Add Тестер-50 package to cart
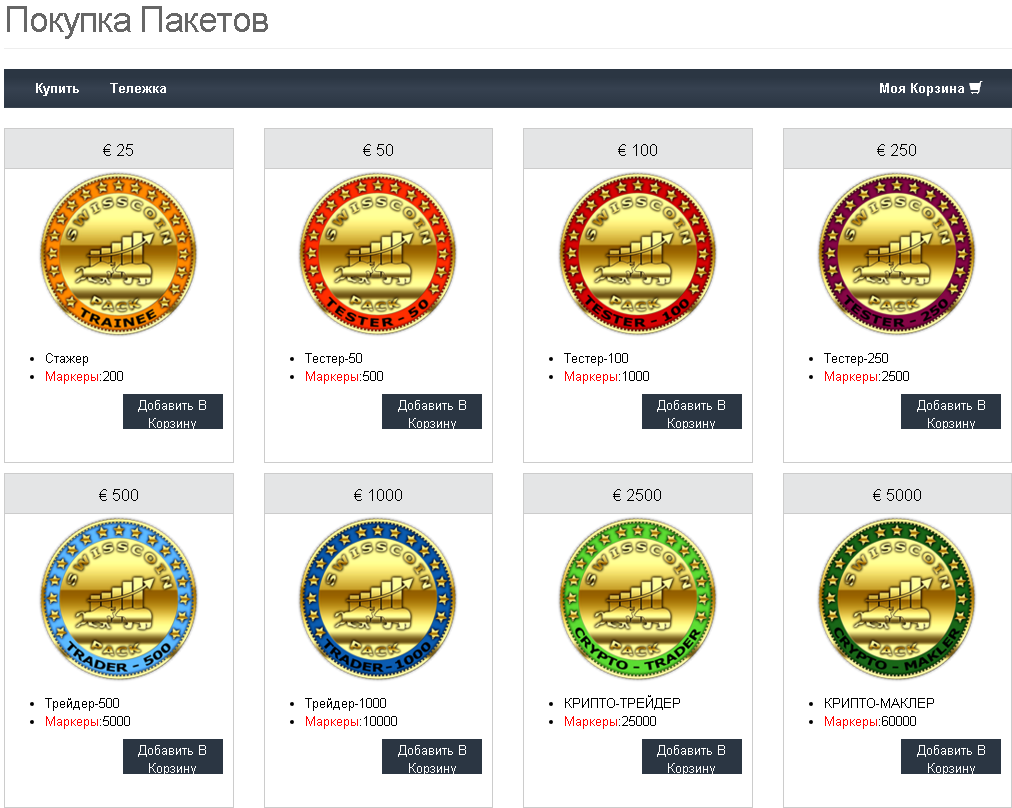Screen dimensions: 1012x808 click(x=432, y=412)
